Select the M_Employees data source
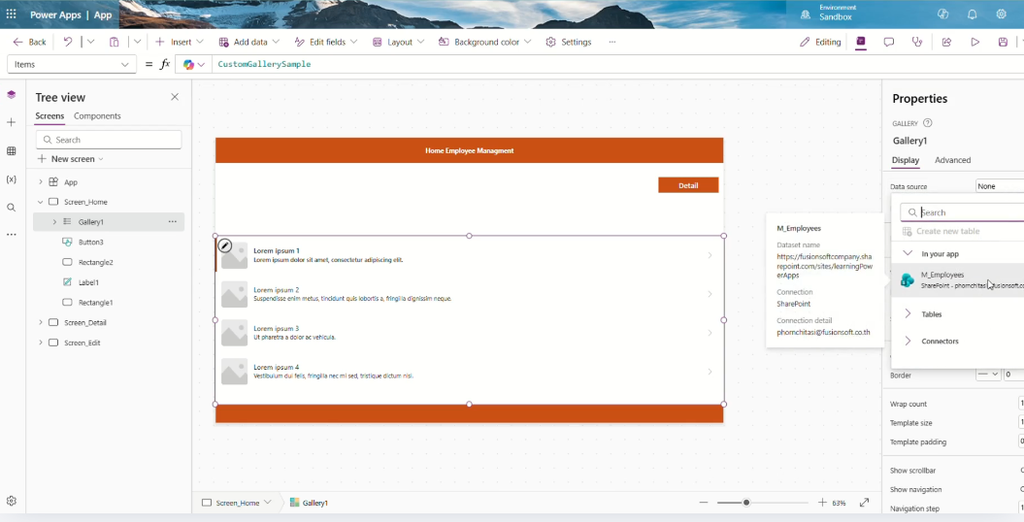The image size is (1024, 522). [957, 280]
